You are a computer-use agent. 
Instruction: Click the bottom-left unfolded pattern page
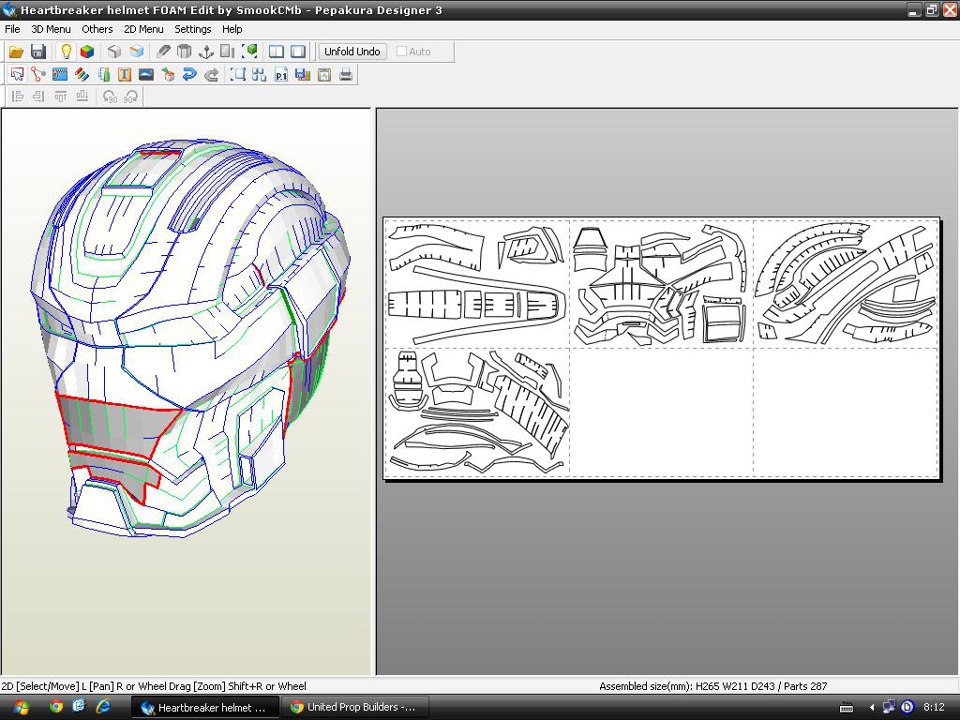coord(478,411)
